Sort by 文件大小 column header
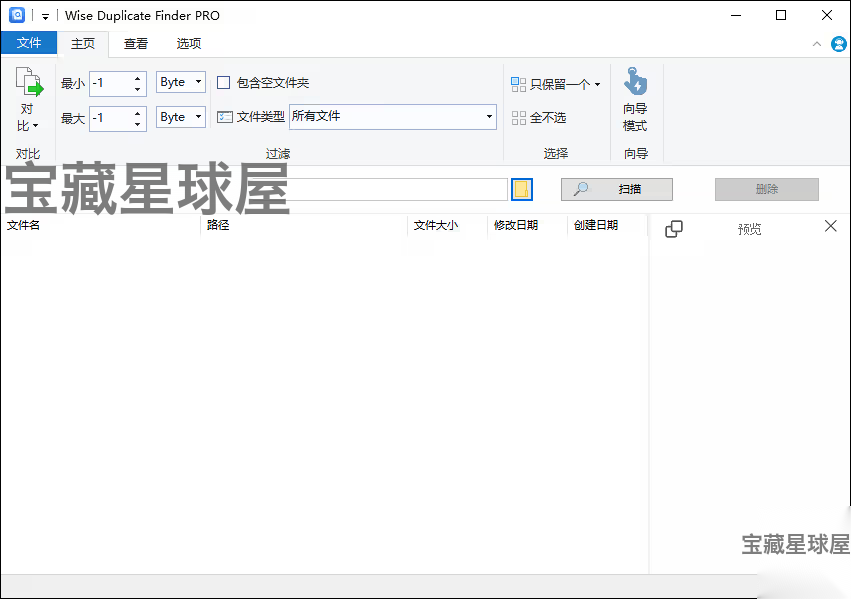Image resolution: width=851 pixels, height=599 pixels. coord(447,225)
